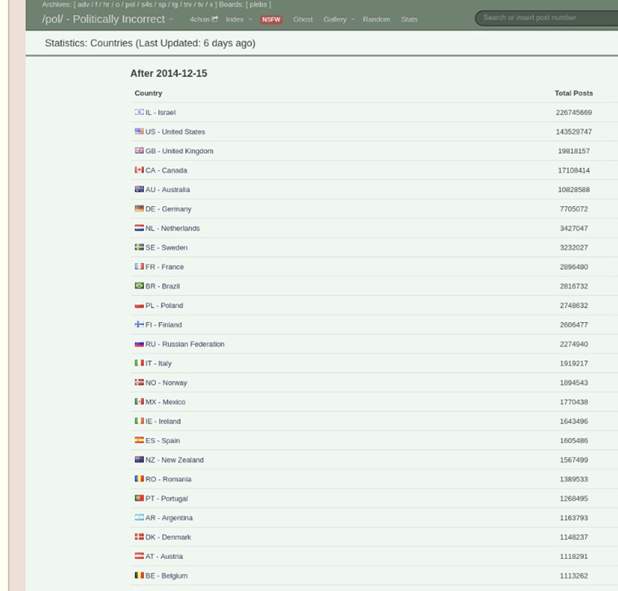The width and height of the screenshot is (618, 591).
Task: Select the text "NZ - New Zealand"
Action: 175,460
